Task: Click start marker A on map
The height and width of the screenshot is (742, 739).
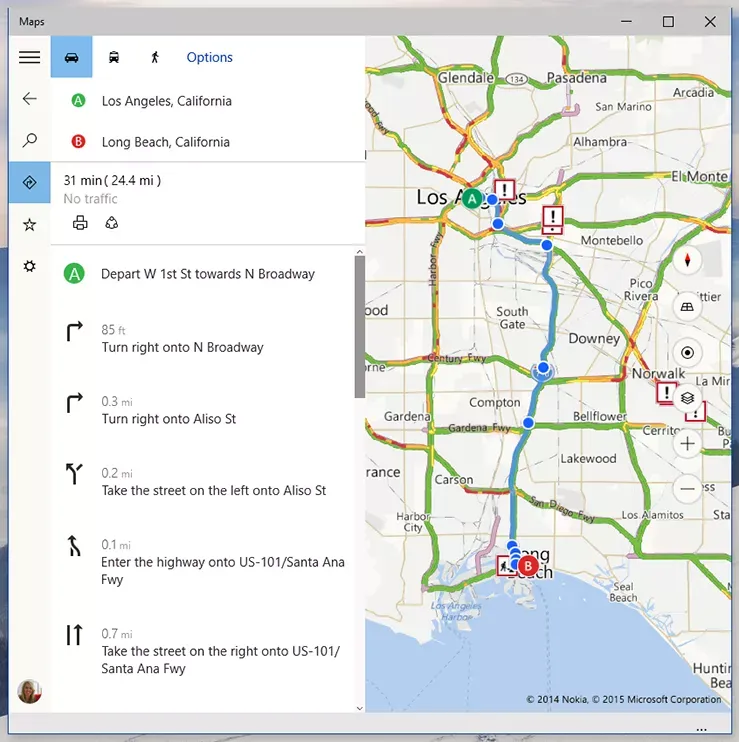Action: click(472, 199)
